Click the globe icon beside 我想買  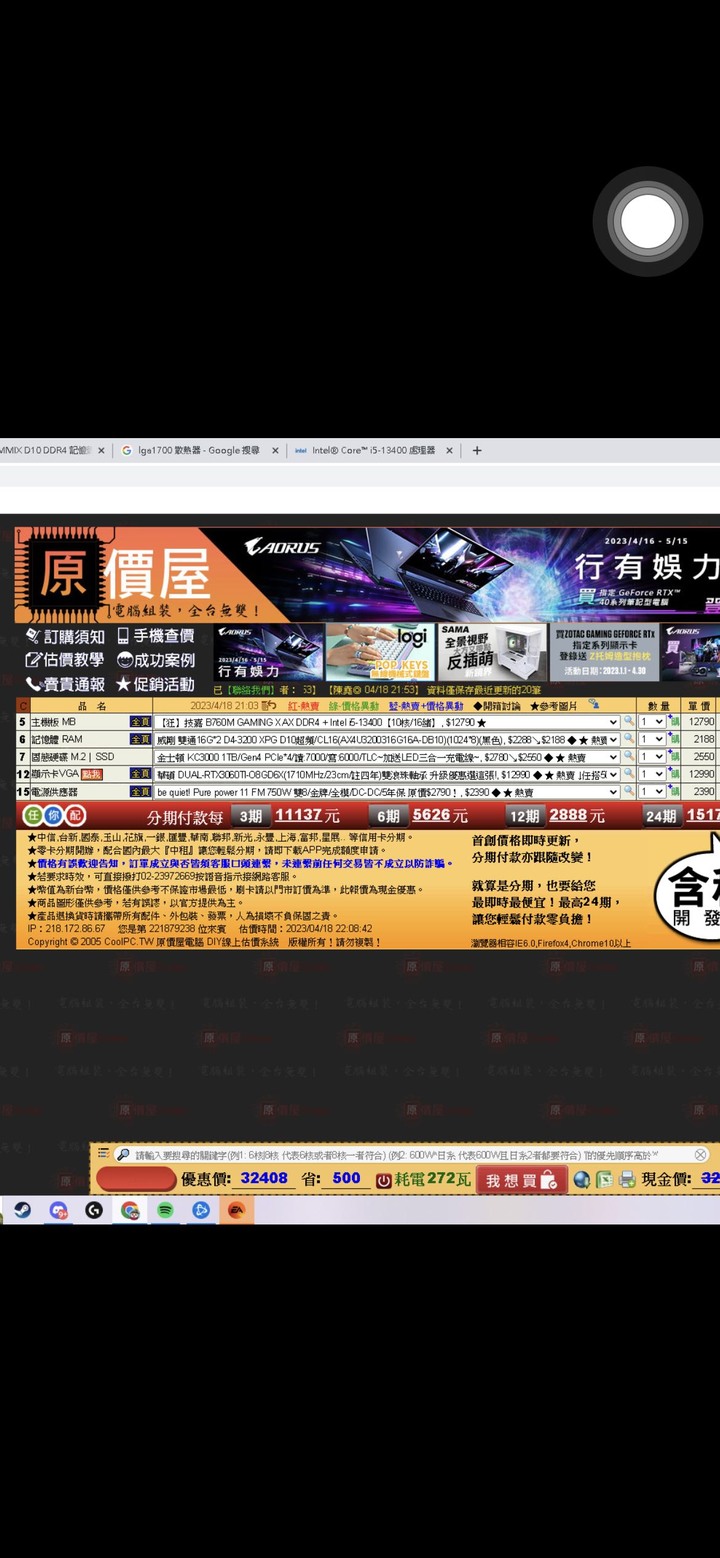point(582,1180)
